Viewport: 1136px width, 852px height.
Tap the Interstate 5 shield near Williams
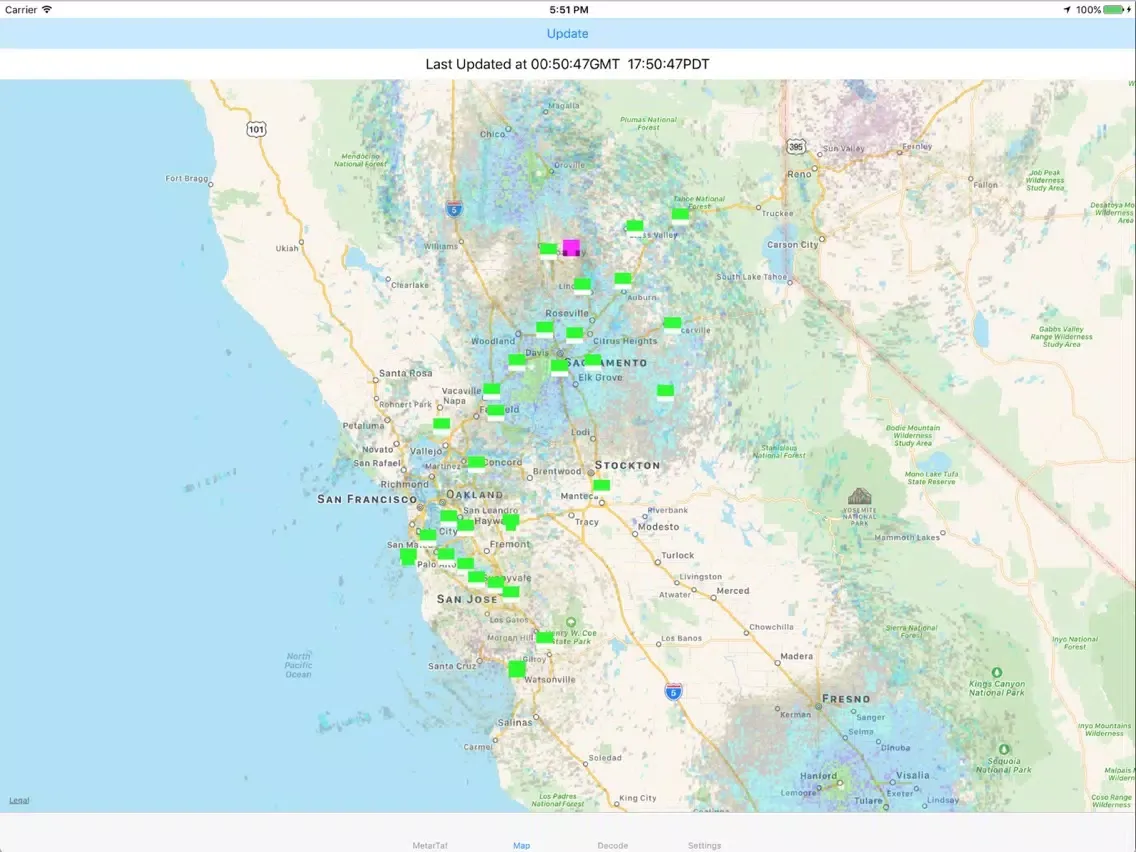click(x=454, y=209)
